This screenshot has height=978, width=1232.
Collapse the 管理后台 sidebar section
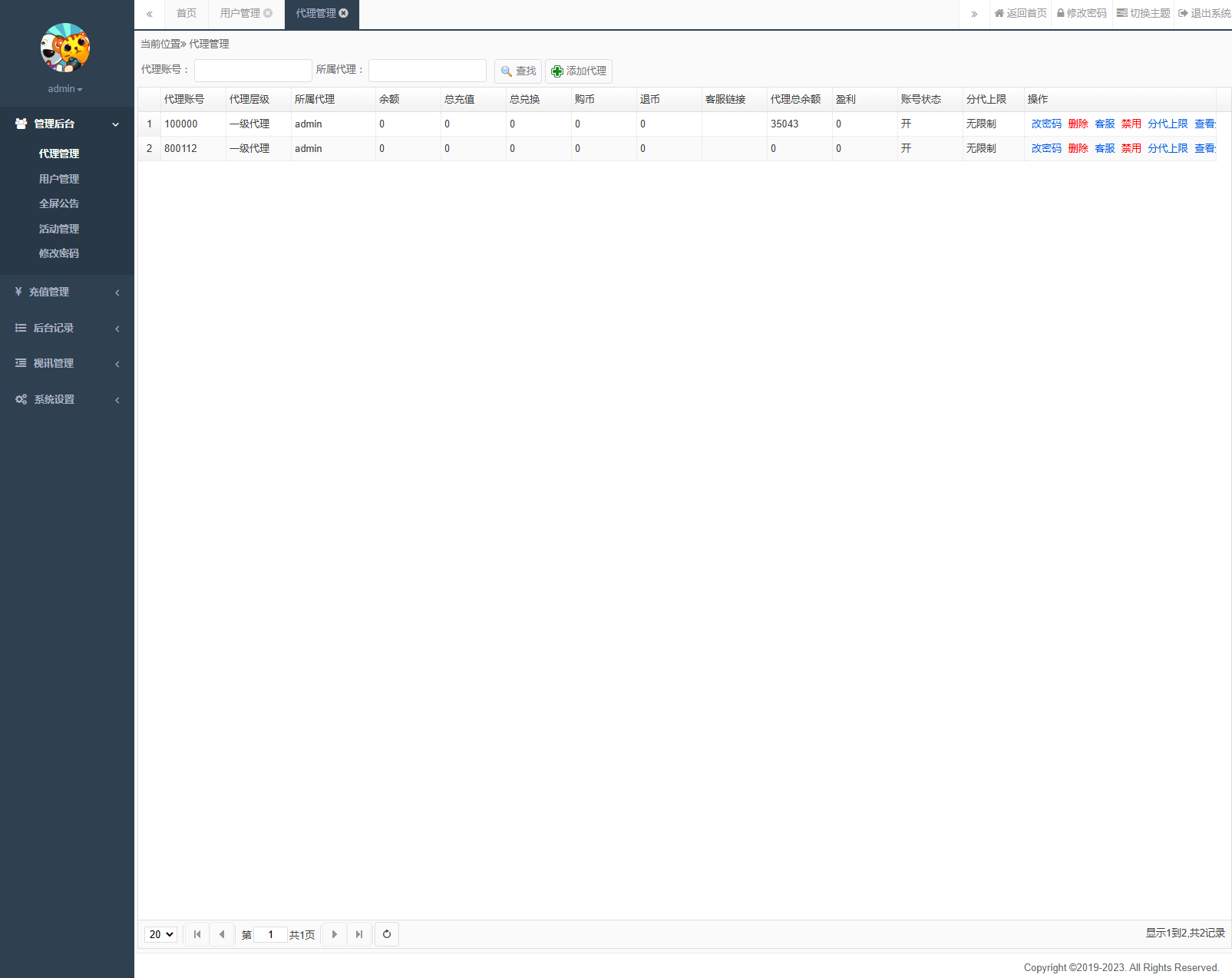67,124
